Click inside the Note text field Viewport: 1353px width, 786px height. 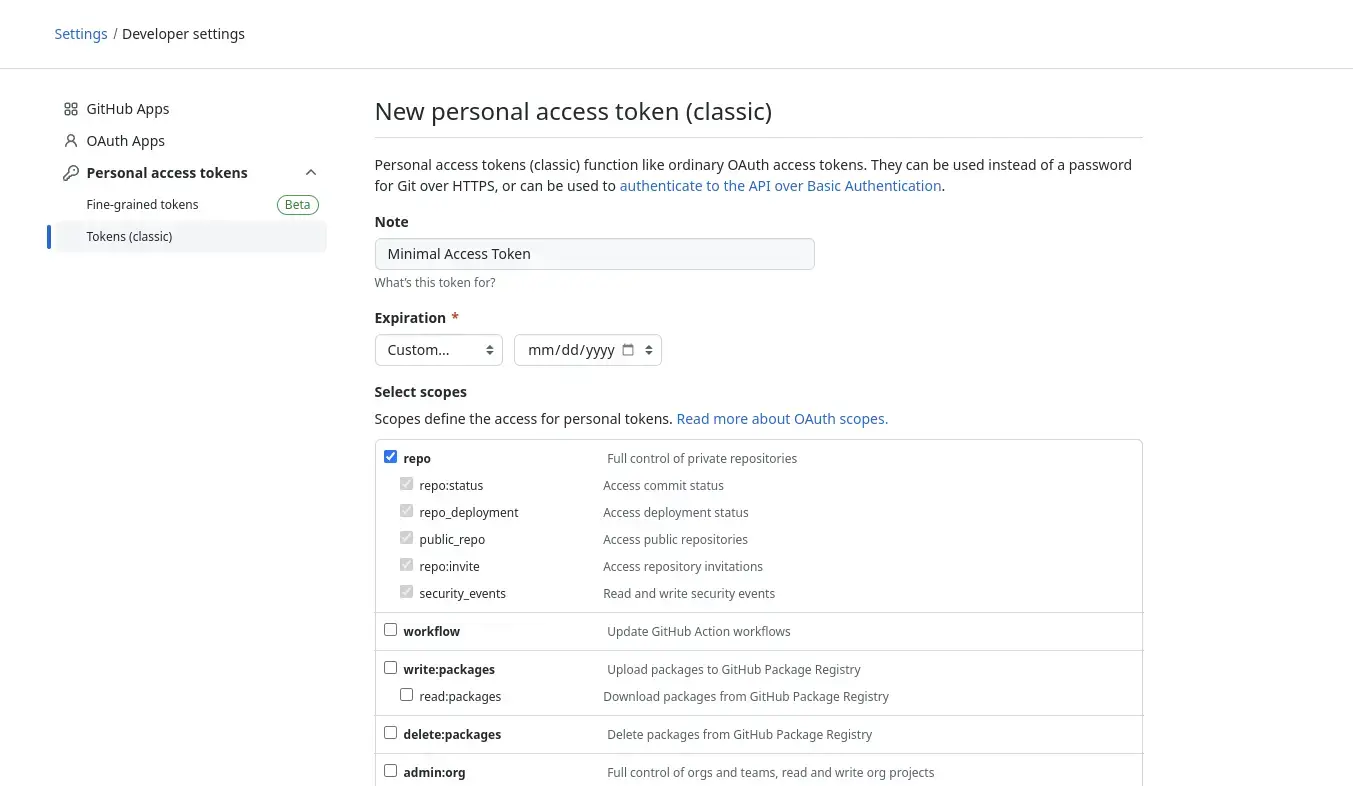[594, 253]
